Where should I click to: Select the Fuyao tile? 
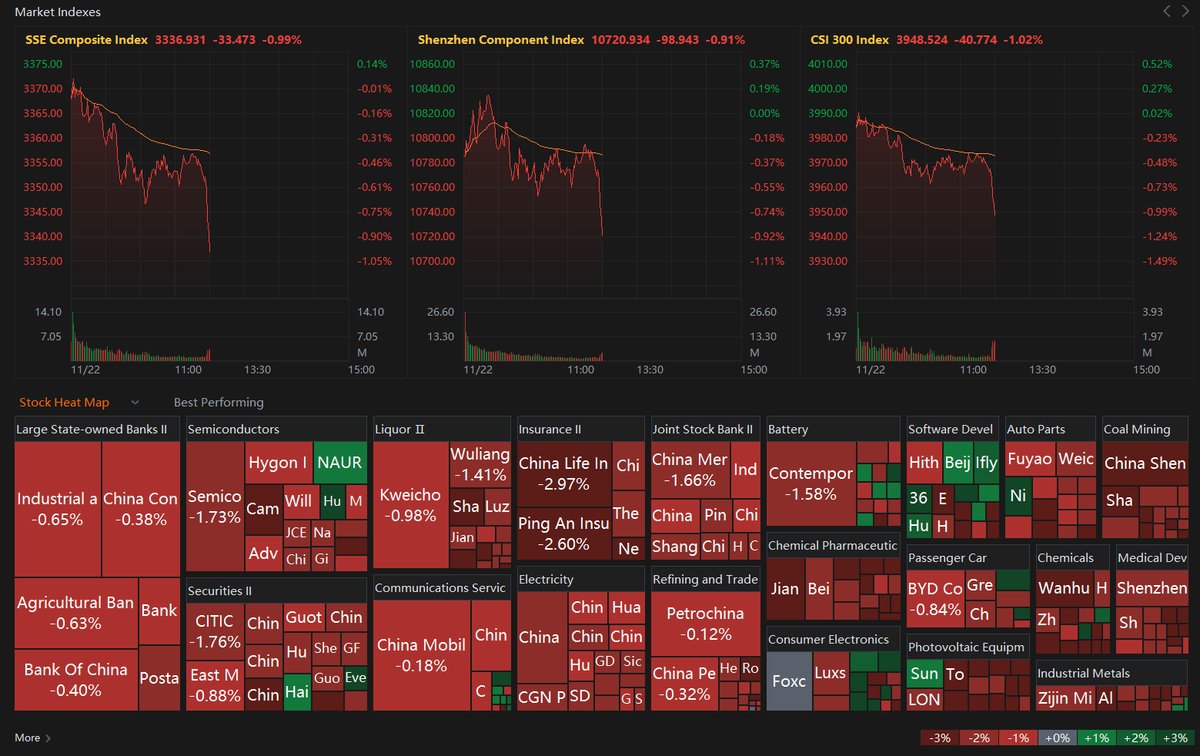click(x=1029, y=459)
